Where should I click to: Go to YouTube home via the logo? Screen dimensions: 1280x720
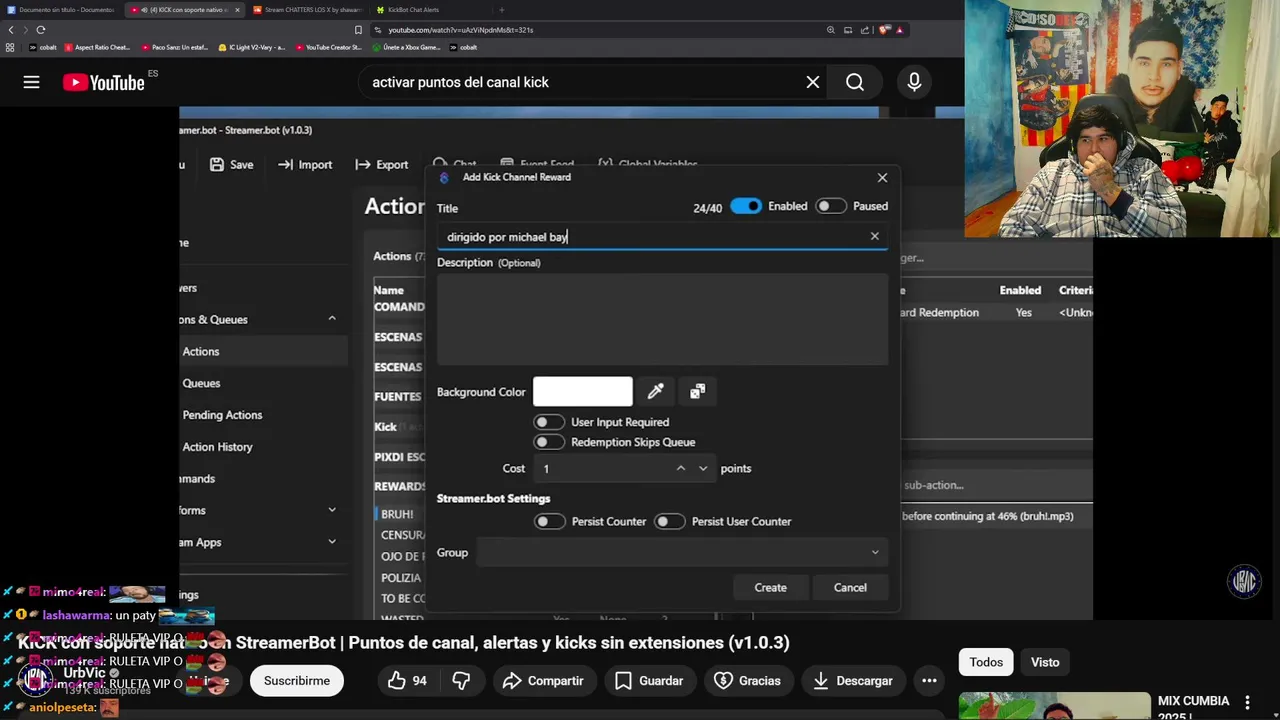coord(104,82)
